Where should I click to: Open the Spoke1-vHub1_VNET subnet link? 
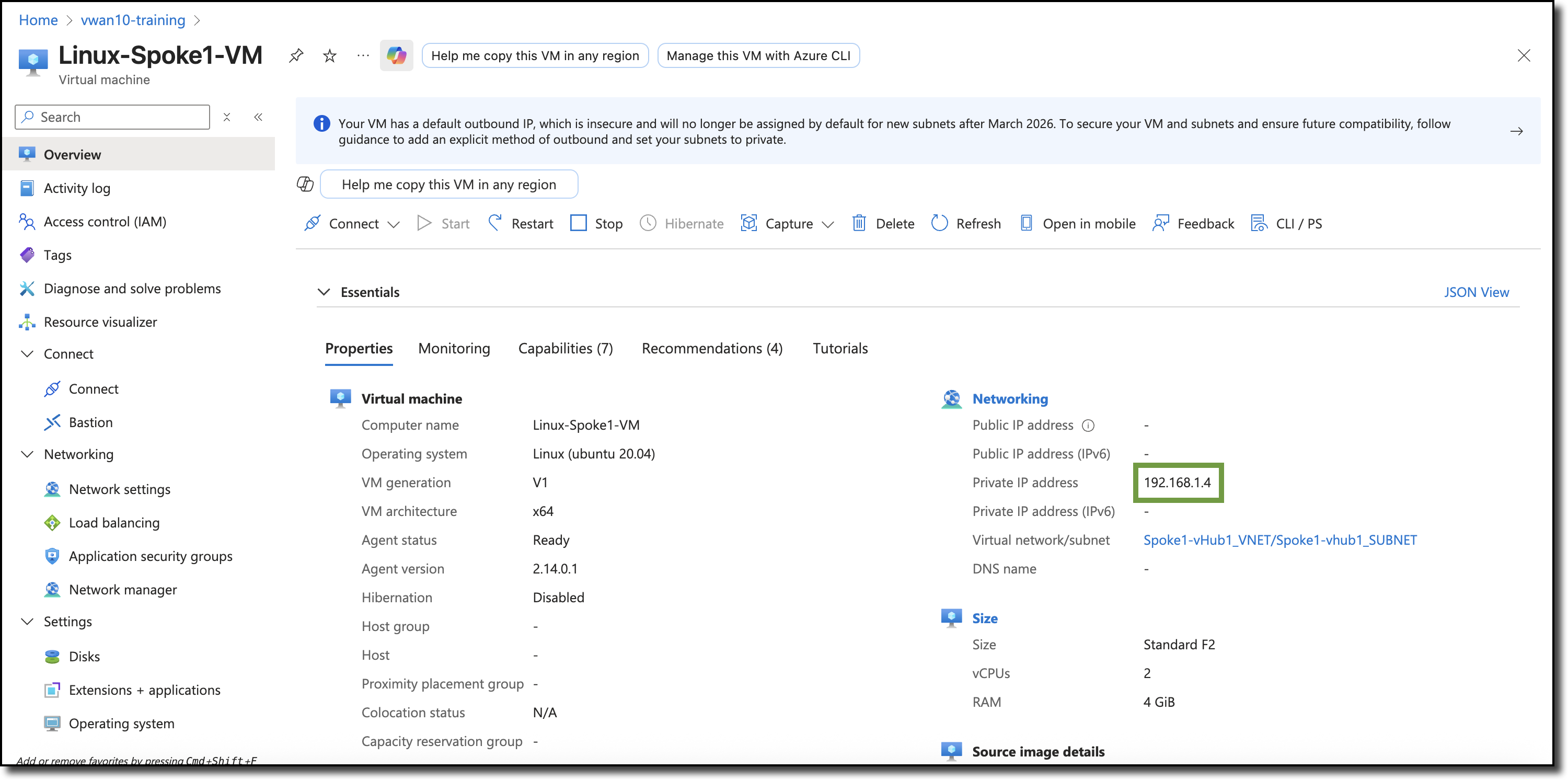point(1279,540)
